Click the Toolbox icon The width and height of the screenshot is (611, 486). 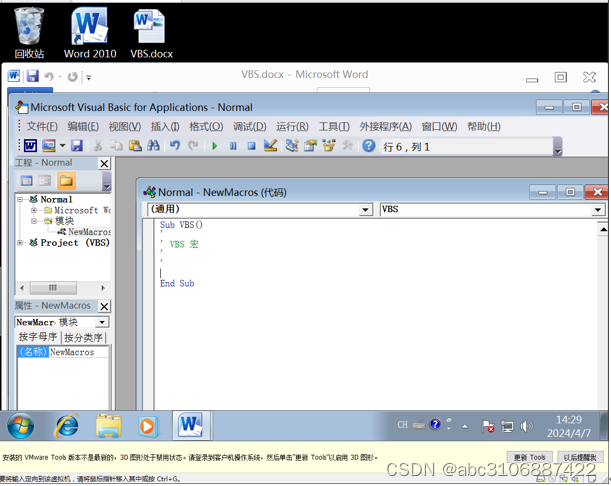tap(347, 146)
